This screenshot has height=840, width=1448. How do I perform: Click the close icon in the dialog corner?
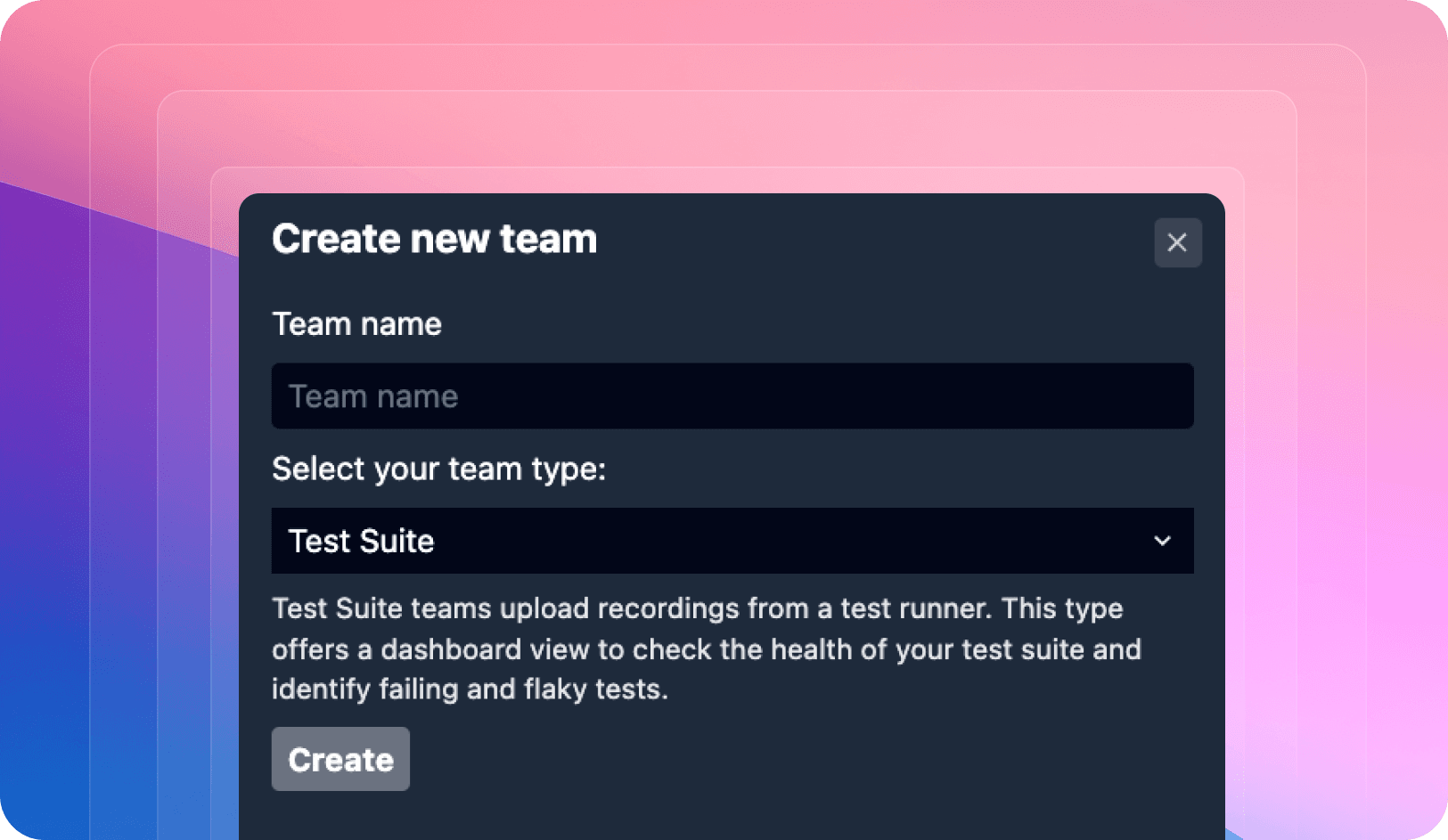point(1177,242)
